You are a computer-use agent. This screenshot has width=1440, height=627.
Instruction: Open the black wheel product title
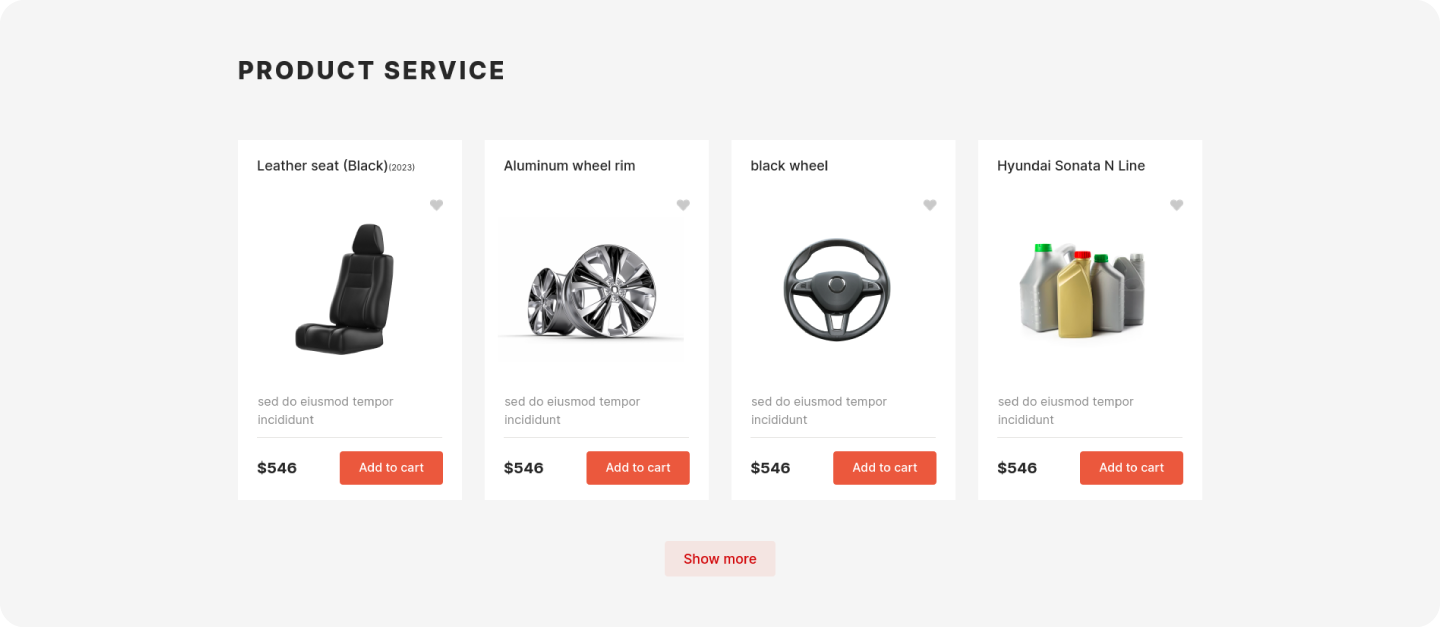(x=789, y=166)
